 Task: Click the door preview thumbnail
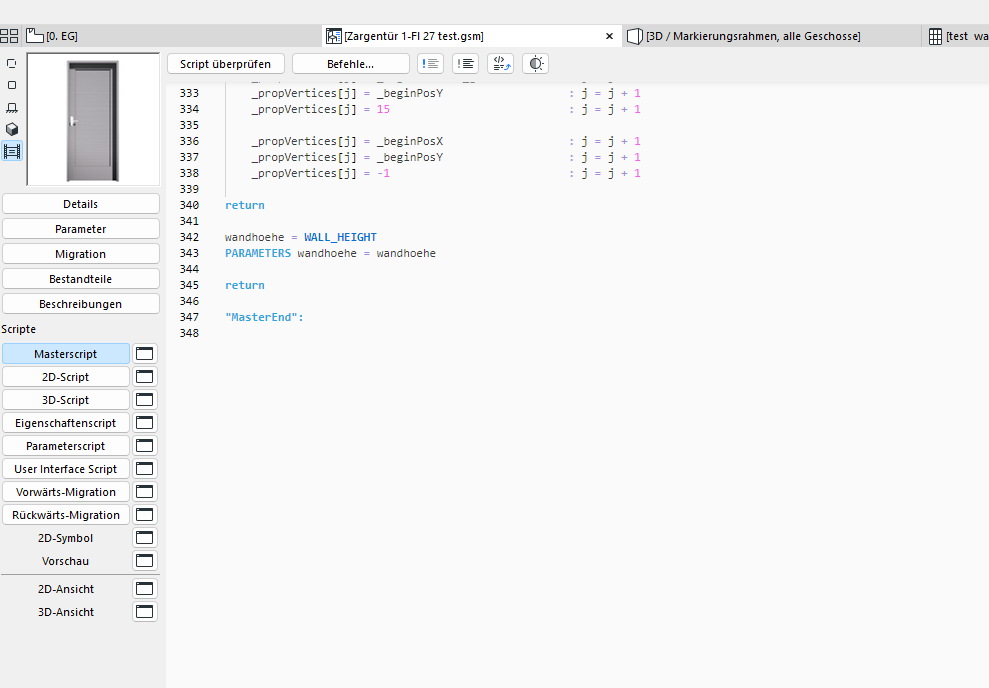pos(93,119)
